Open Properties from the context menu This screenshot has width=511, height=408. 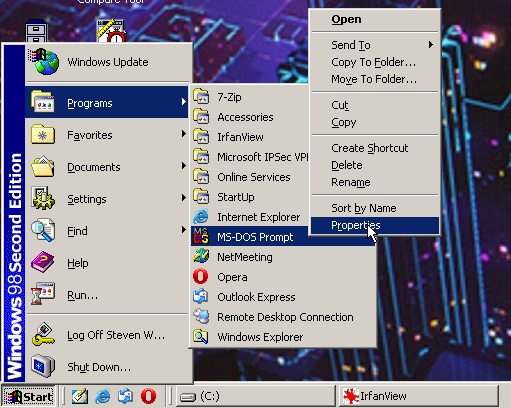point(375,225)
